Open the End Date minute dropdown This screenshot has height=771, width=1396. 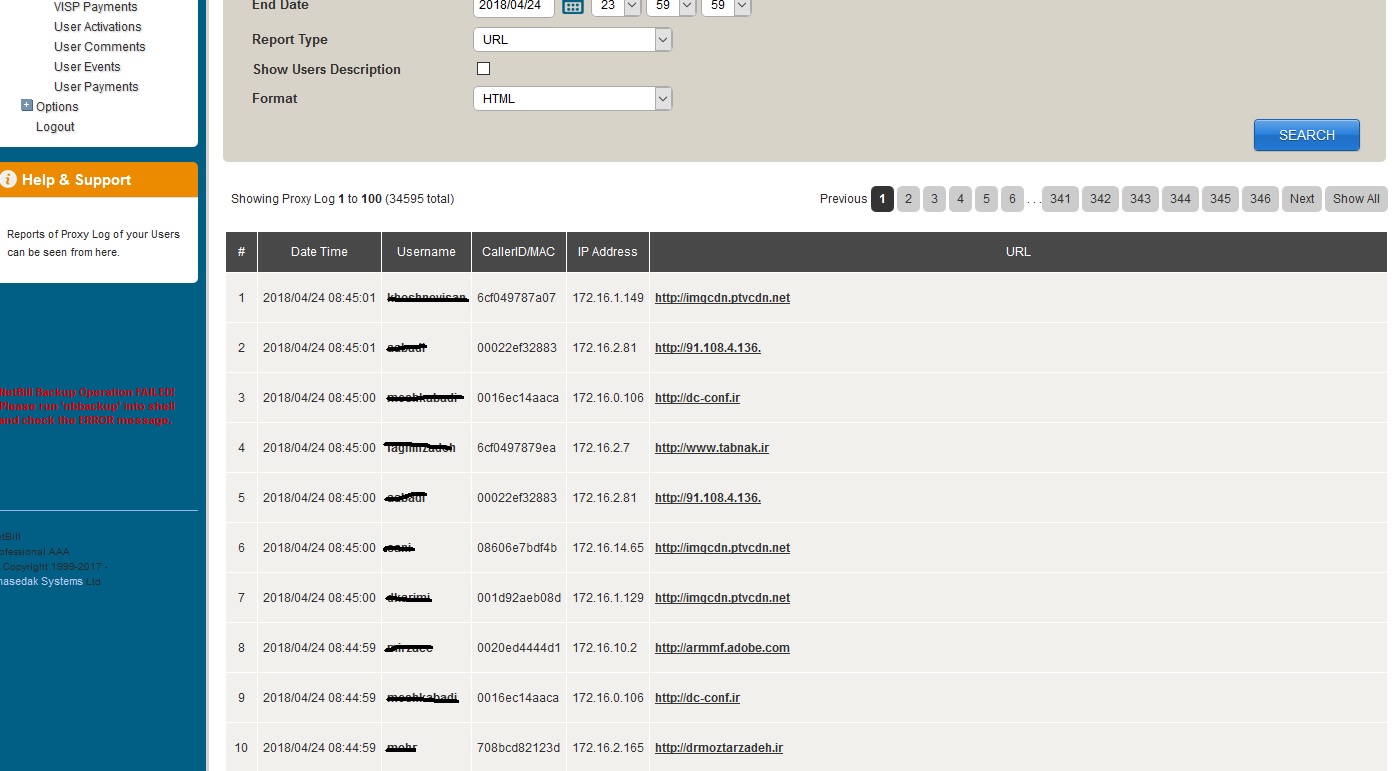671,6
